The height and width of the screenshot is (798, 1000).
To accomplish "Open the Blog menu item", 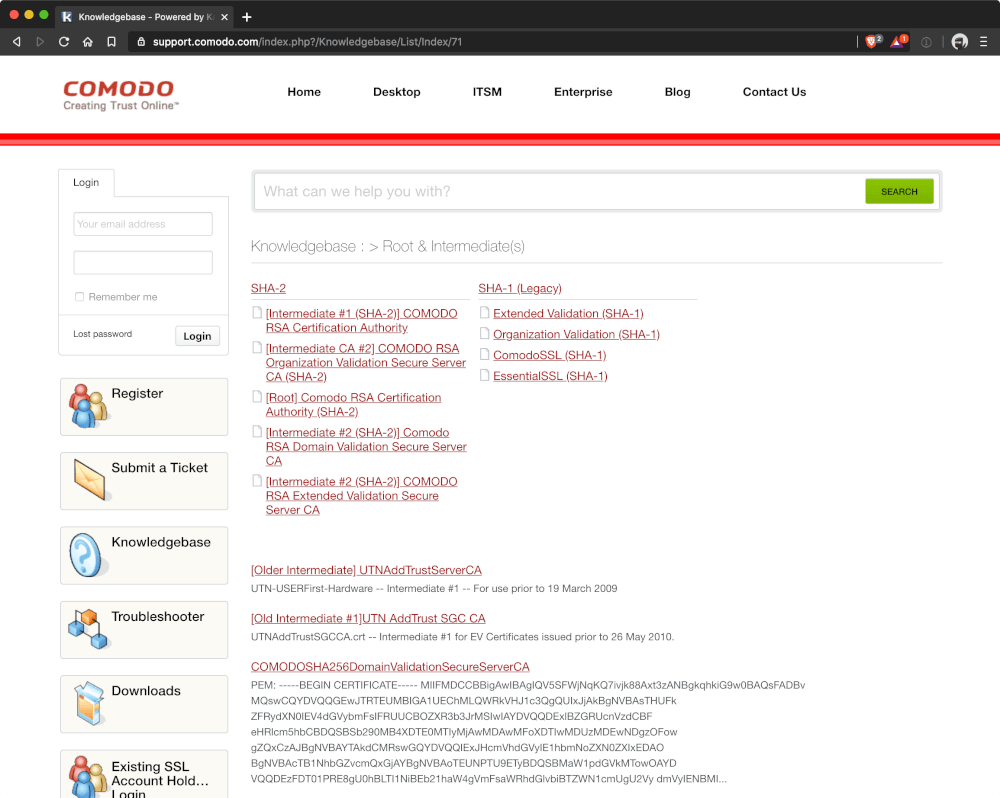I will 677,92.
